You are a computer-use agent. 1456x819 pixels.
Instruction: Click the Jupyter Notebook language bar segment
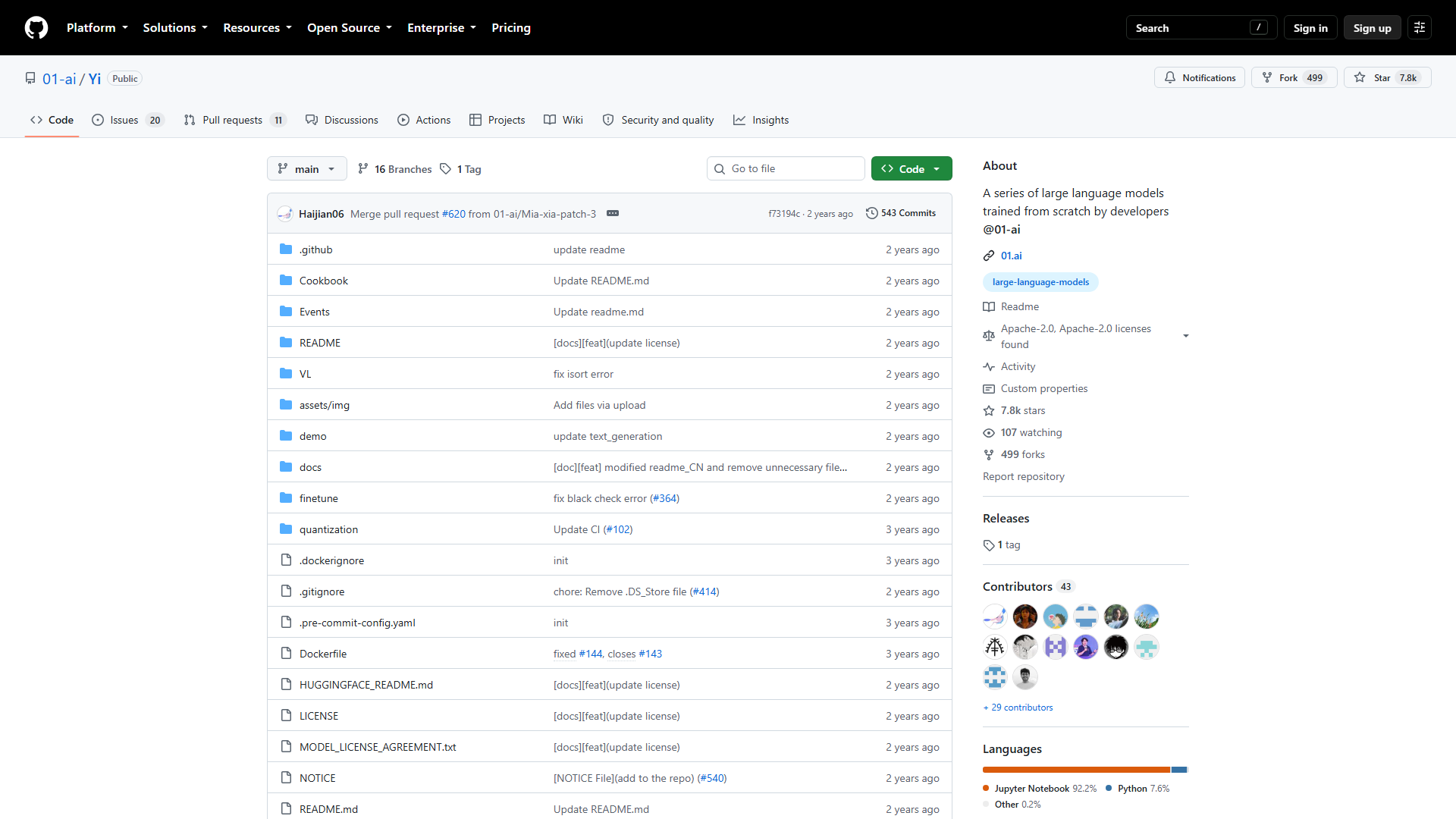point(1076,770)
